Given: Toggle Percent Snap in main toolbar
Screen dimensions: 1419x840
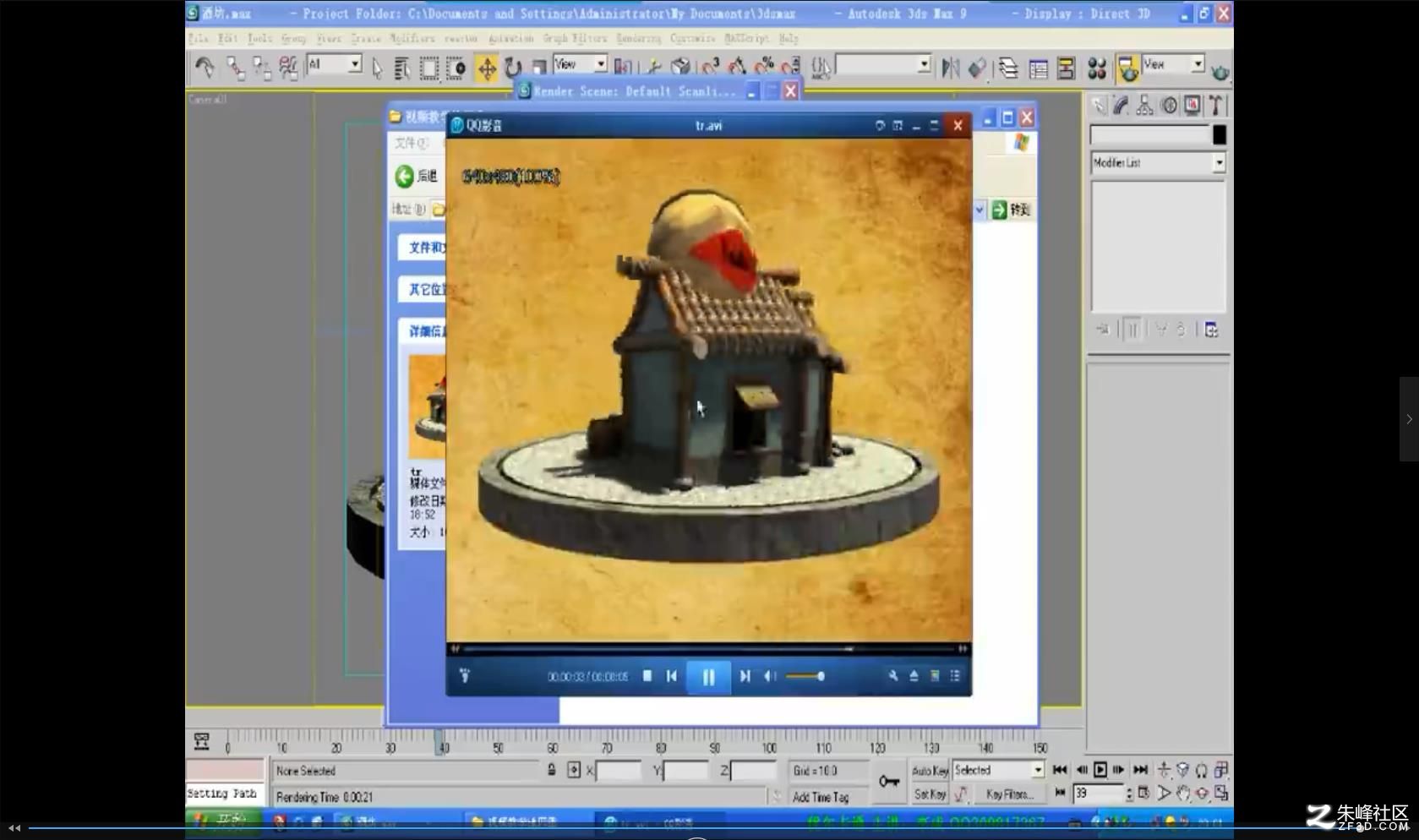Looking at the screenshot, I should click(764, 68).
